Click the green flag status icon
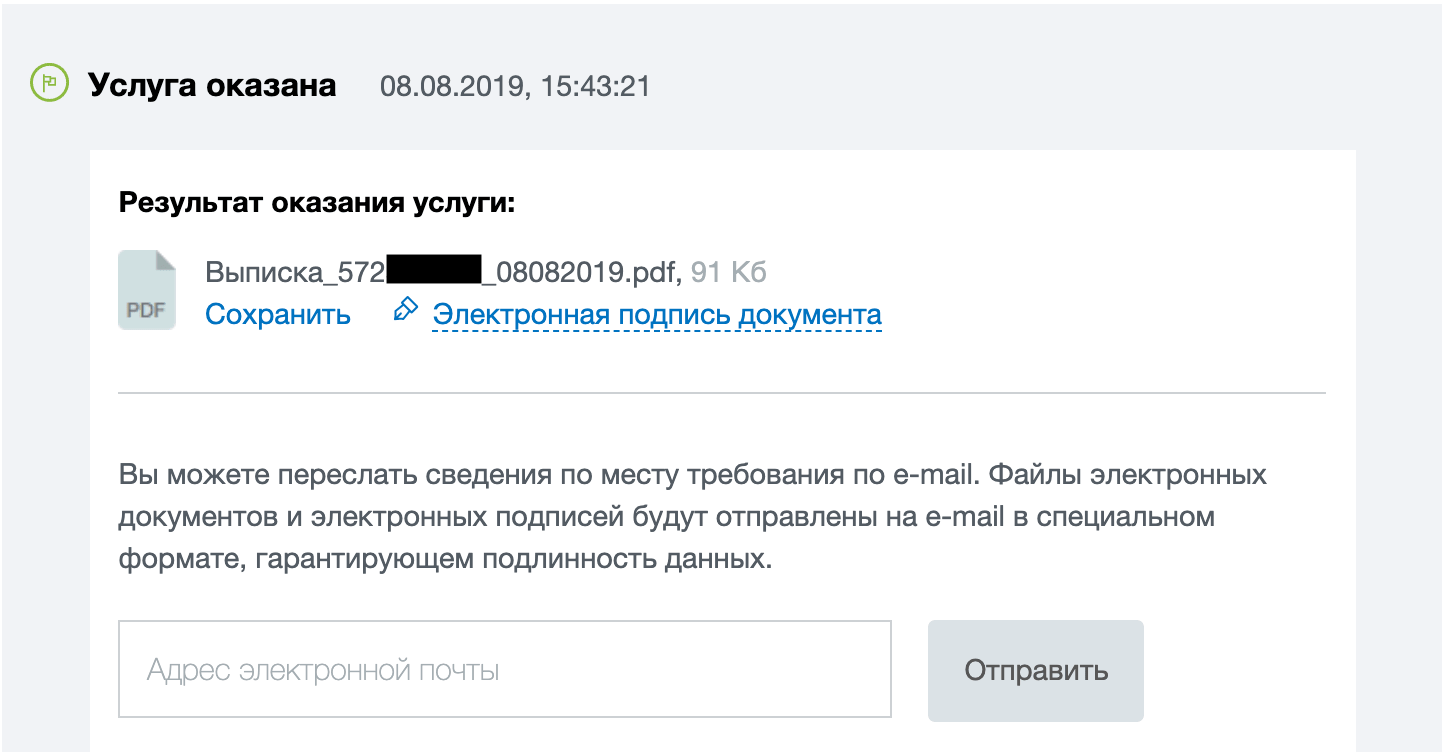The width and height of the screenshot is (1444, 752). click(48, 84)
